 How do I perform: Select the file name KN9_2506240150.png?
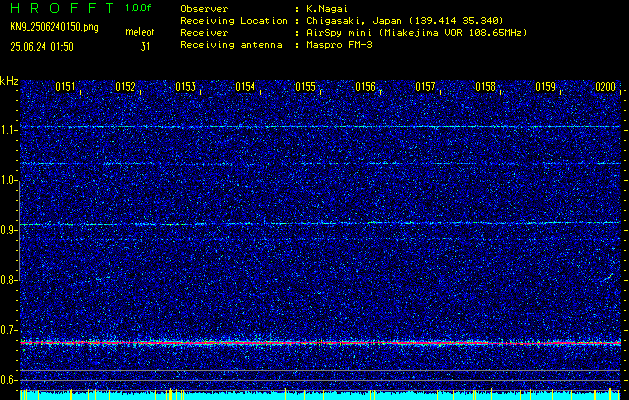tap(54, 27)
